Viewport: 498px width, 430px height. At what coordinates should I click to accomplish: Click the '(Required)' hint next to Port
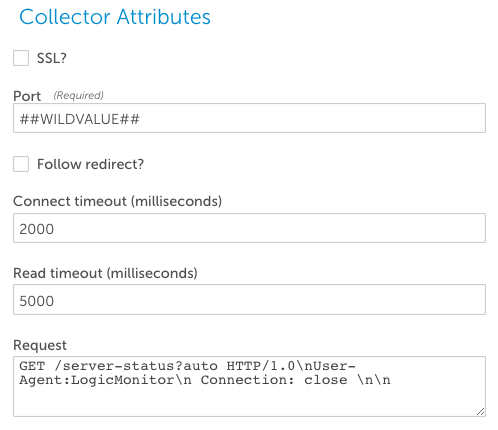(79, 95)
